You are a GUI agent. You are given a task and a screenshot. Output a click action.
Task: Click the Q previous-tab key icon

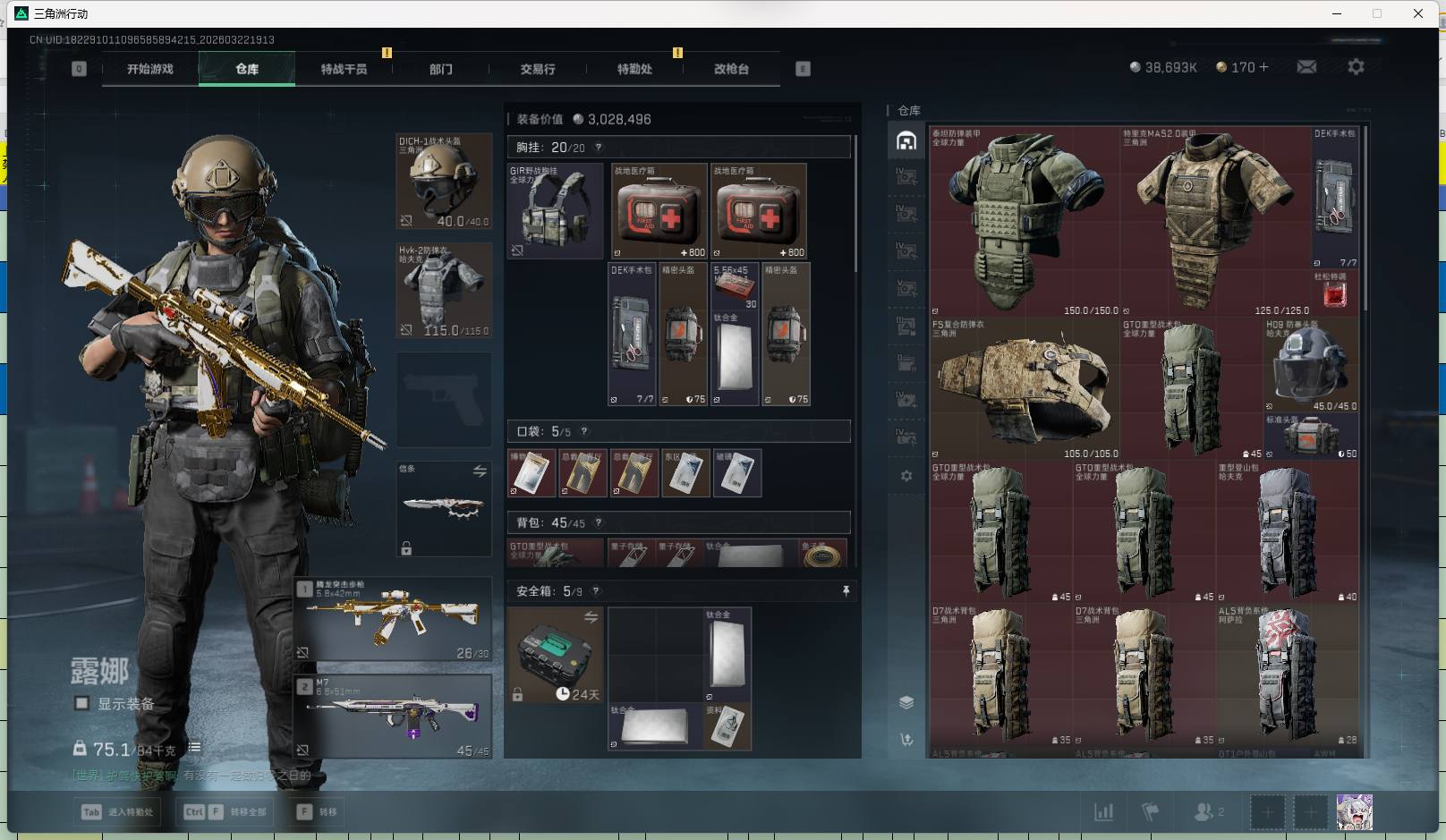[79, 69]
